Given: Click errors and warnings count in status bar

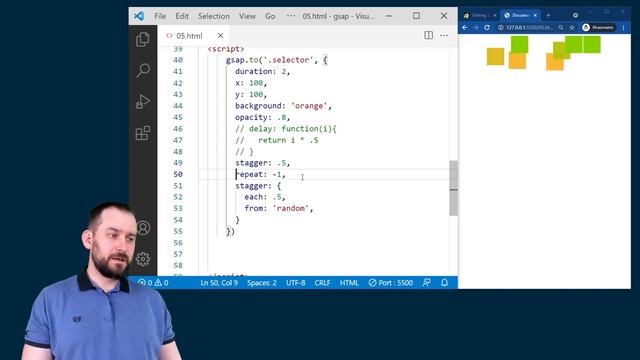Looking at the screenshot, I should [153, 283].
